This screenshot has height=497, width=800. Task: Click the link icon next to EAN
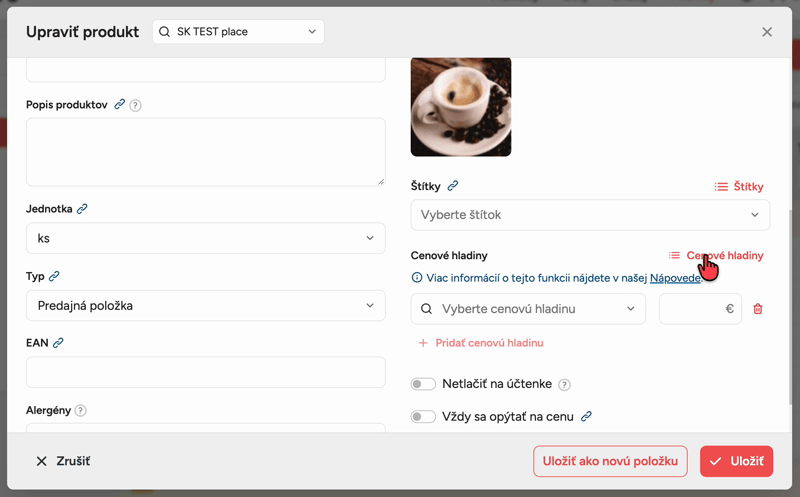(58, 342)
